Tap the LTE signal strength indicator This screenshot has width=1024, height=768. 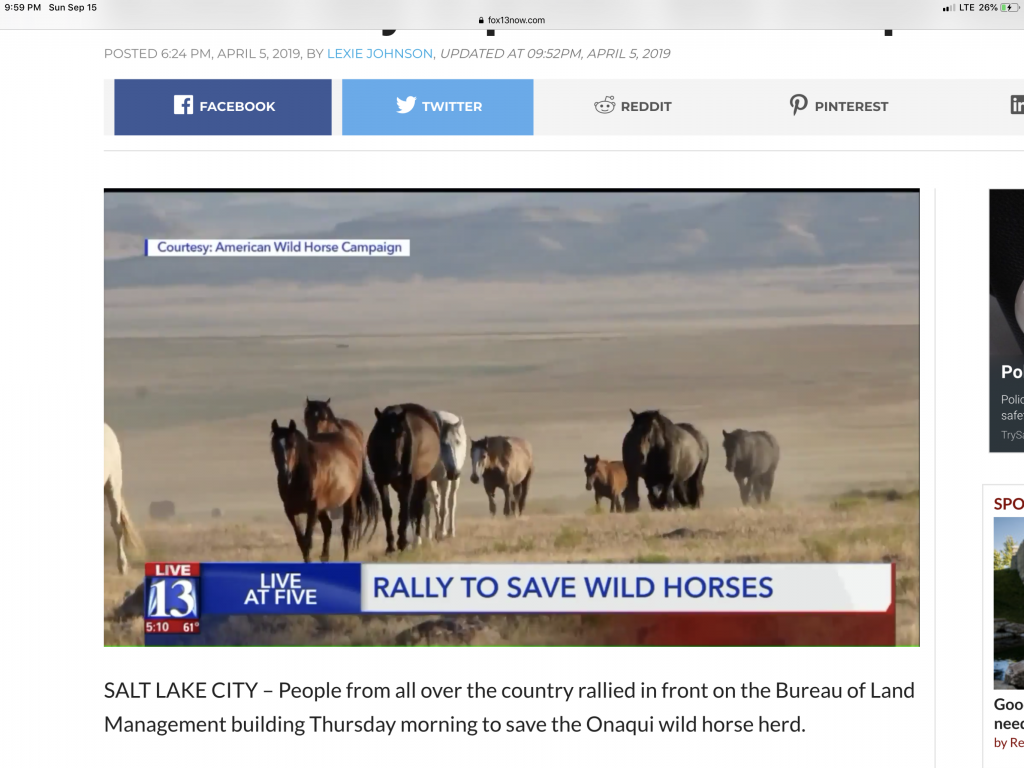tap(948, 8)
